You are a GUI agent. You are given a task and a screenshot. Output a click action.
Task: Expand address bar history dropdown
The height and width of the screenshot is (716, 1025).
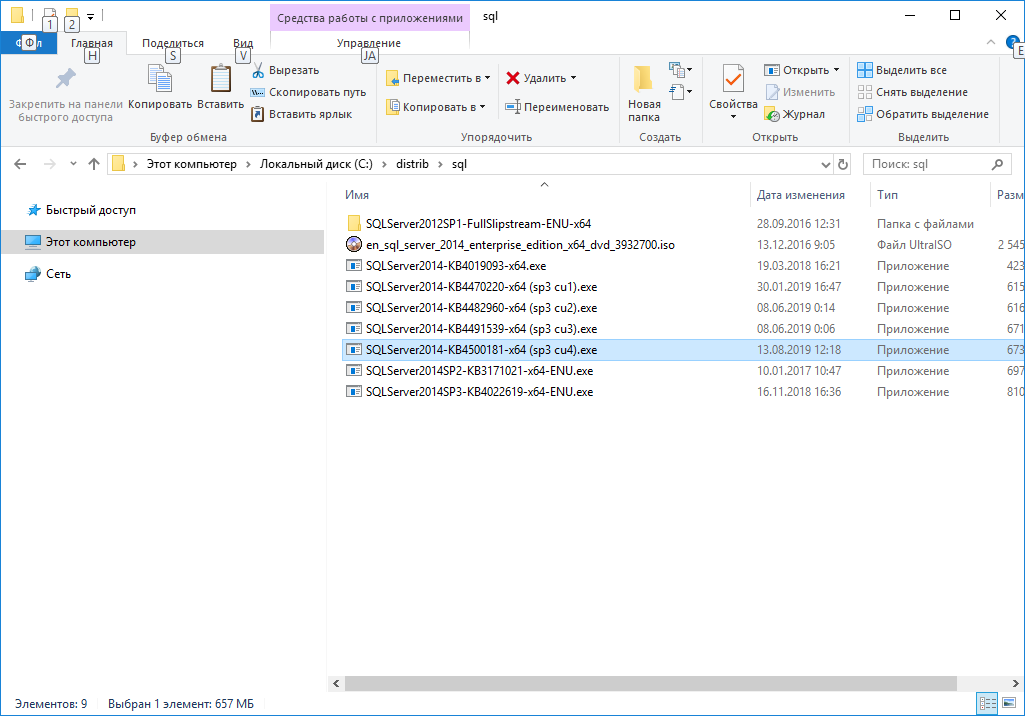click(x=826, y=165)
